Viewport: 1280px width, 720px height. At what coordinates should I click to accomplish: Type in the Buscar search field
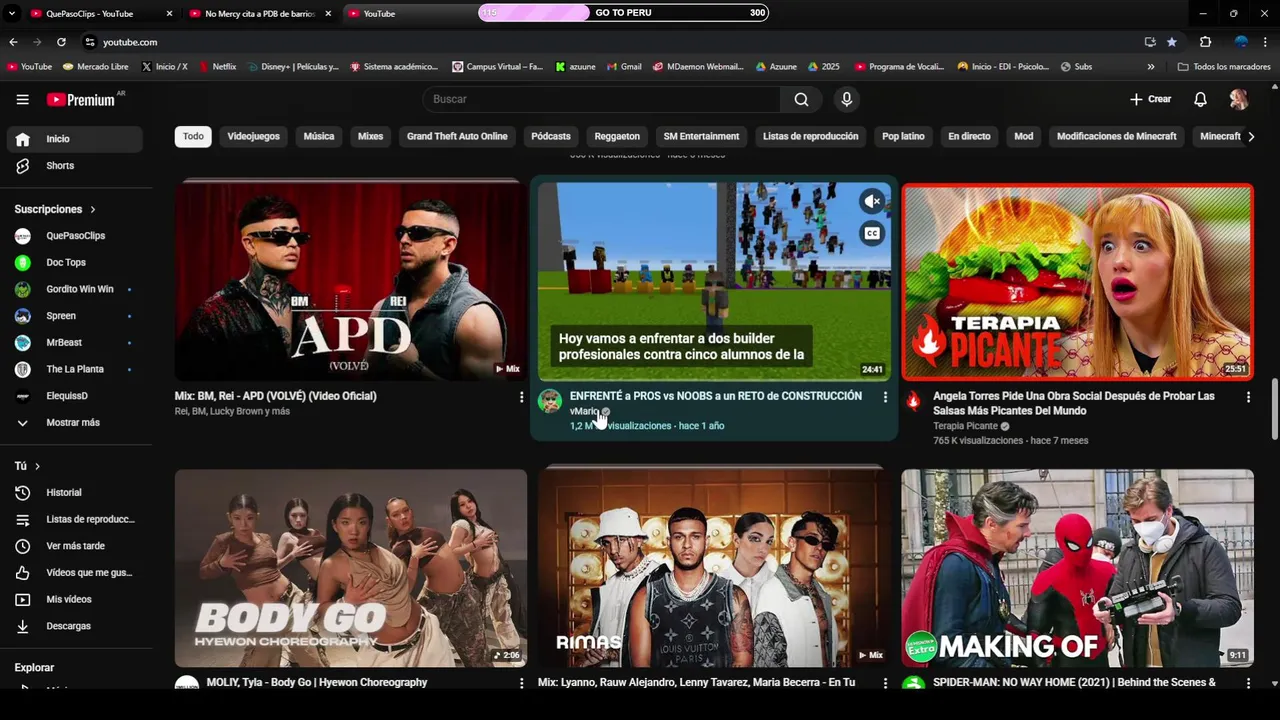[x=602, y=99]
